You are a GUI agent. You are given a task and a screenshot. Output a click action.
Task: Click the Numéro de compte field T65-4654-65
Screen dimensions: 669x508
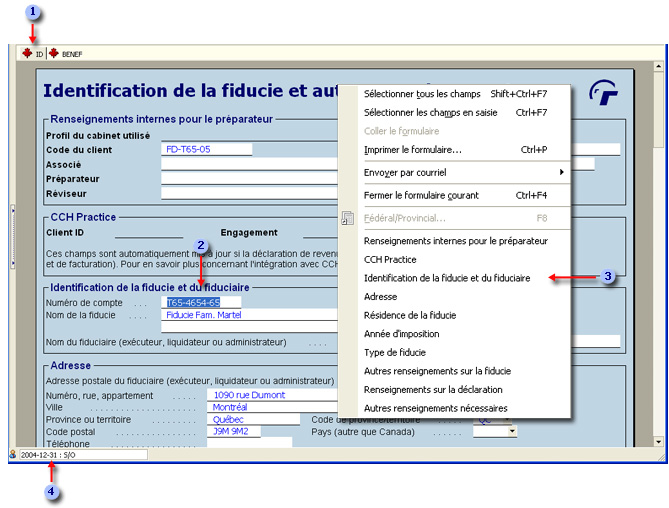pyautogui.click(x=201, y=302)
